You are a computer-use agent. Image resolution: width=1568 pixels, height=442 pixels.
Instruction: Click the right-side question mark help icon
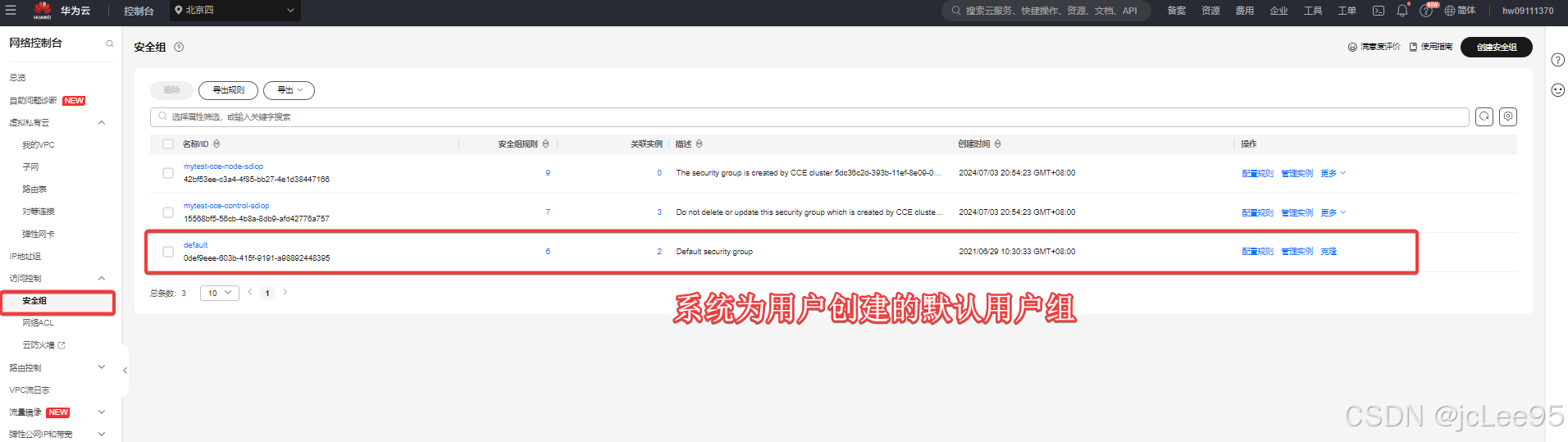click(1557, 60)
